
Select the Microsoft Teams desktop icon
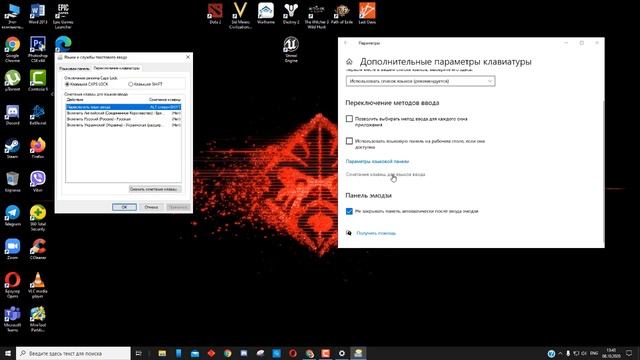click(x=12, y=319)
